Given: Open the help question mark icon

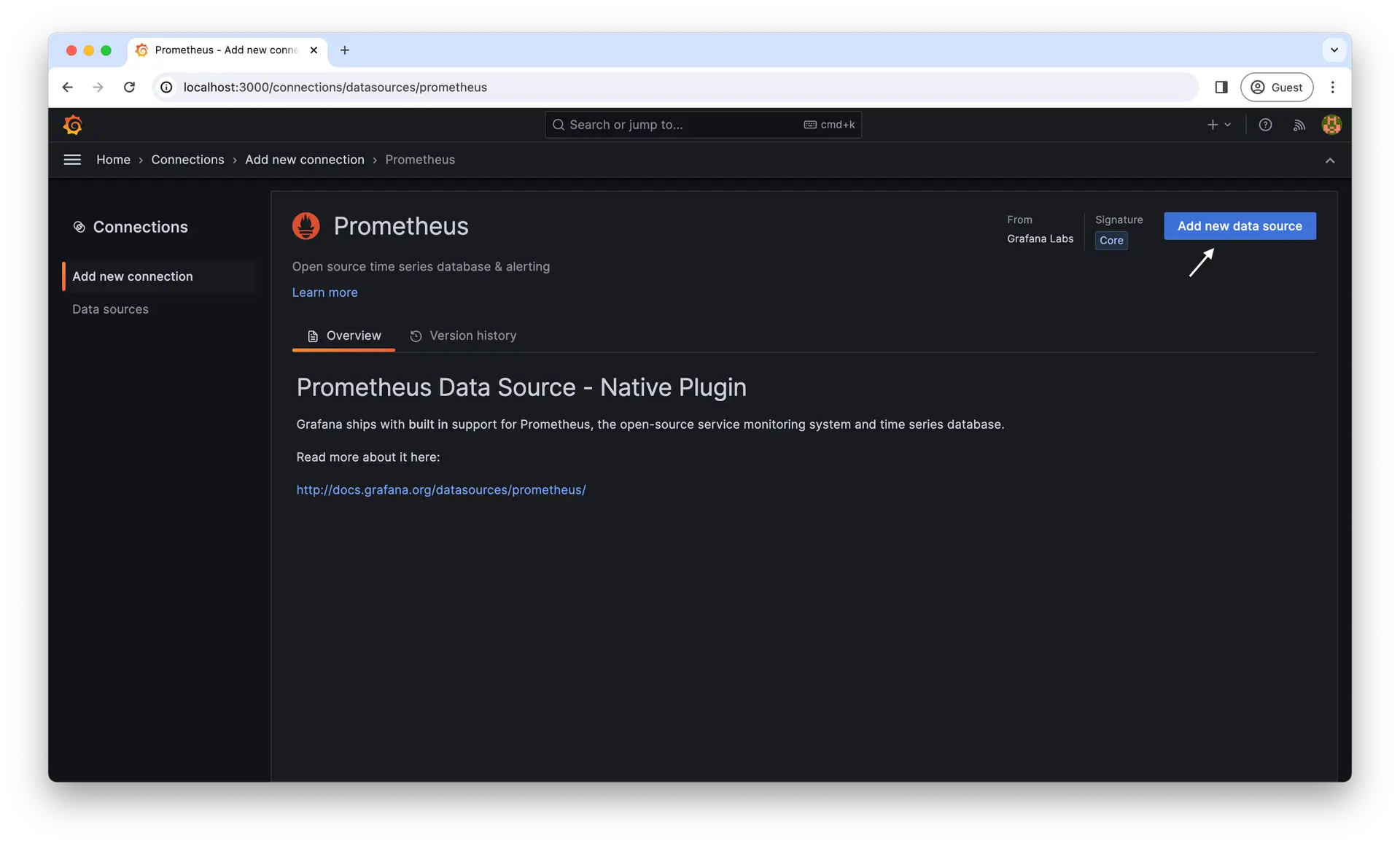Looking at the screenshot, I should pyautogui.click(x=1265, y=125).
